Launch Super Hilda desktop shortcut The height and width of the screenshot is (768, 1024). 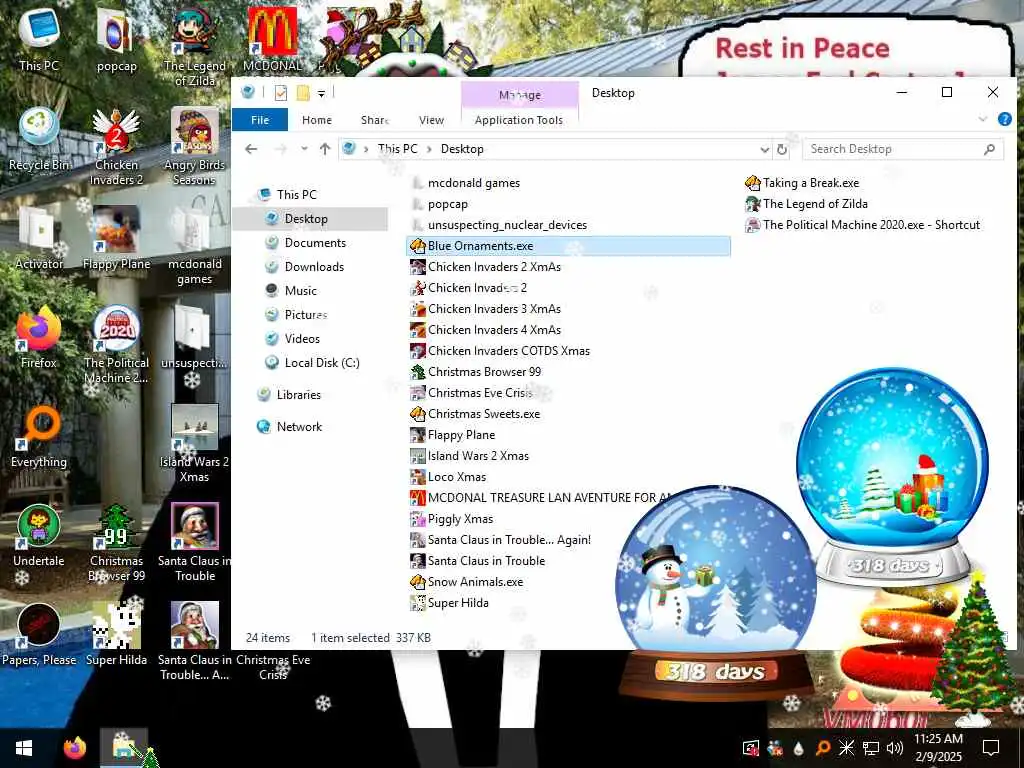116,635
